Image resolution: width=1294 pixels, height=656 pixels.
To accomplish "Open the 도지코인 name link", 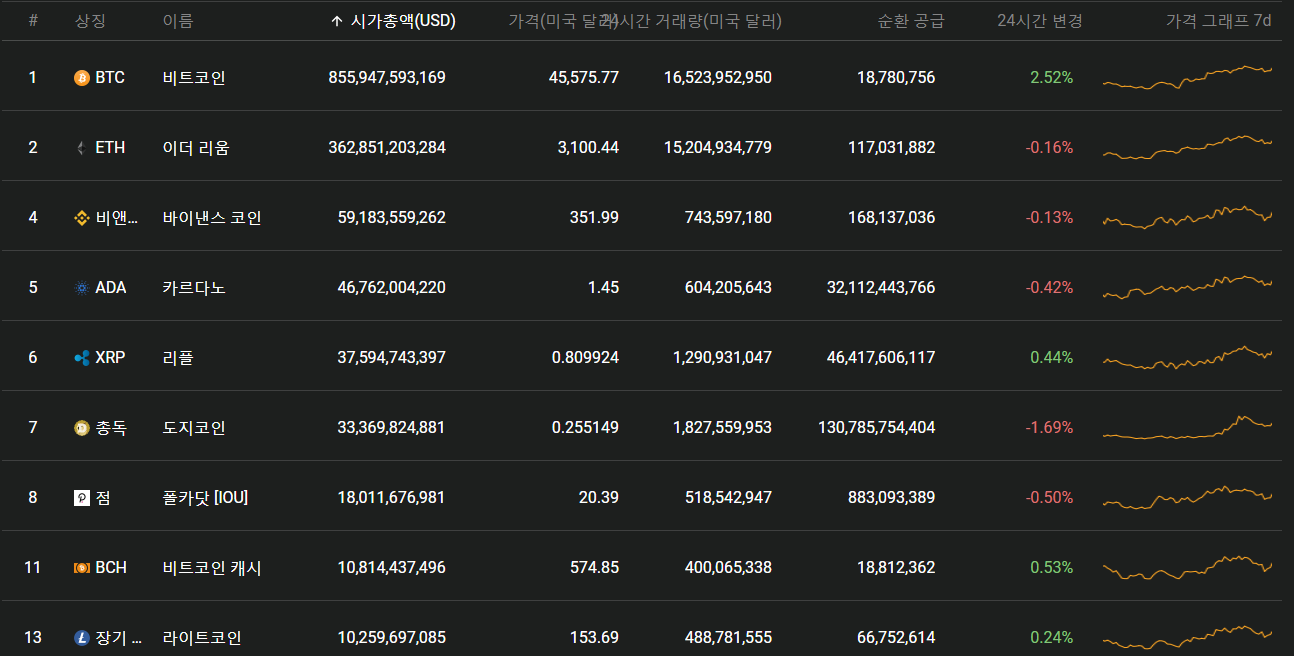I will (194, 427).
